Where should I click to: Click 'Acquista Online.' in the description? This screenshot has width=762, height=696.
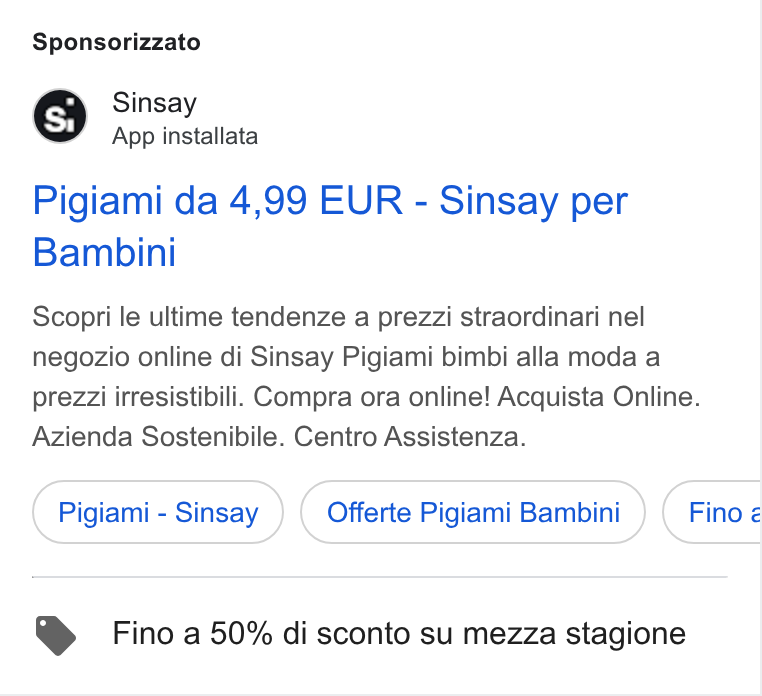point(599,397)
